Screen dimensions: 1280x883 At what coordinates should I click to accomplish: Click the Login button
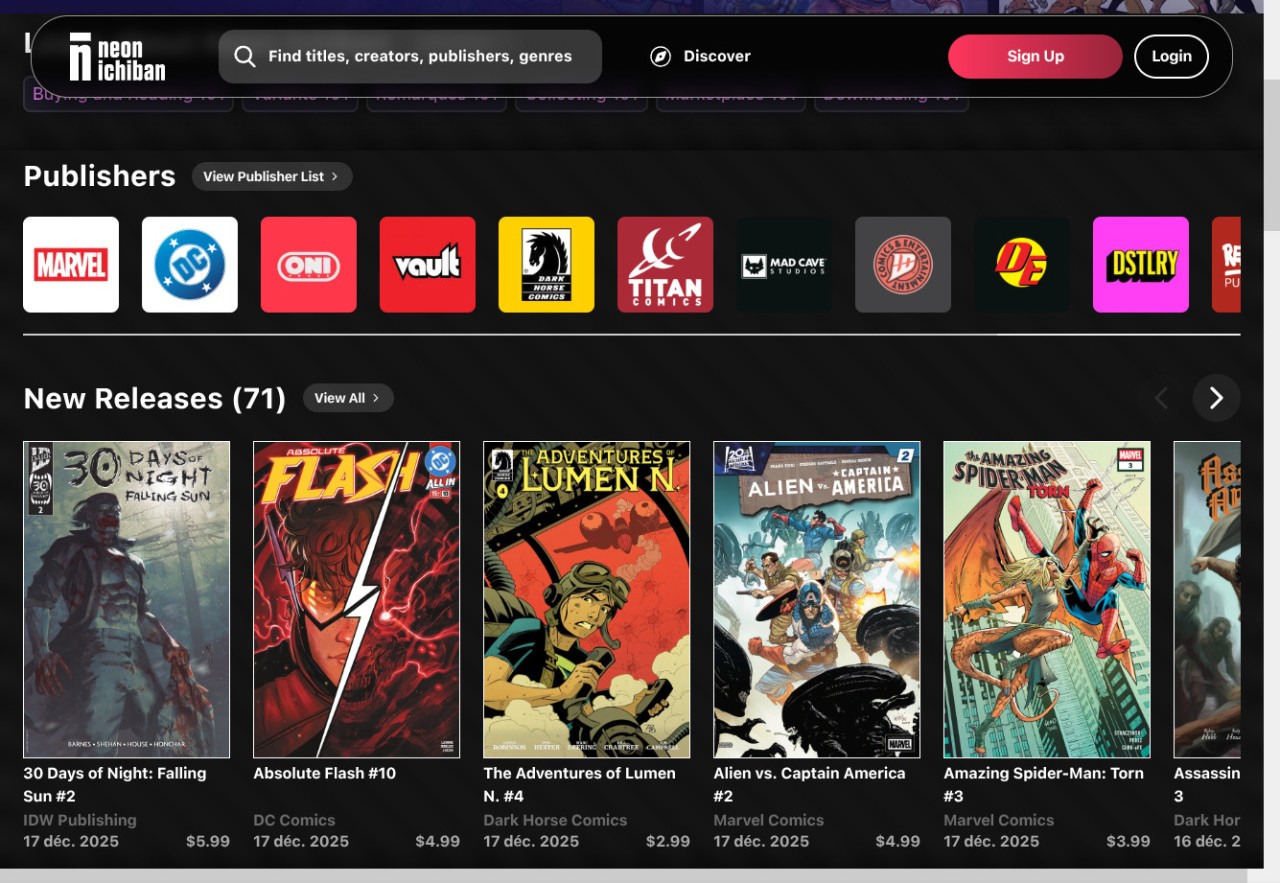point(1171,56)
